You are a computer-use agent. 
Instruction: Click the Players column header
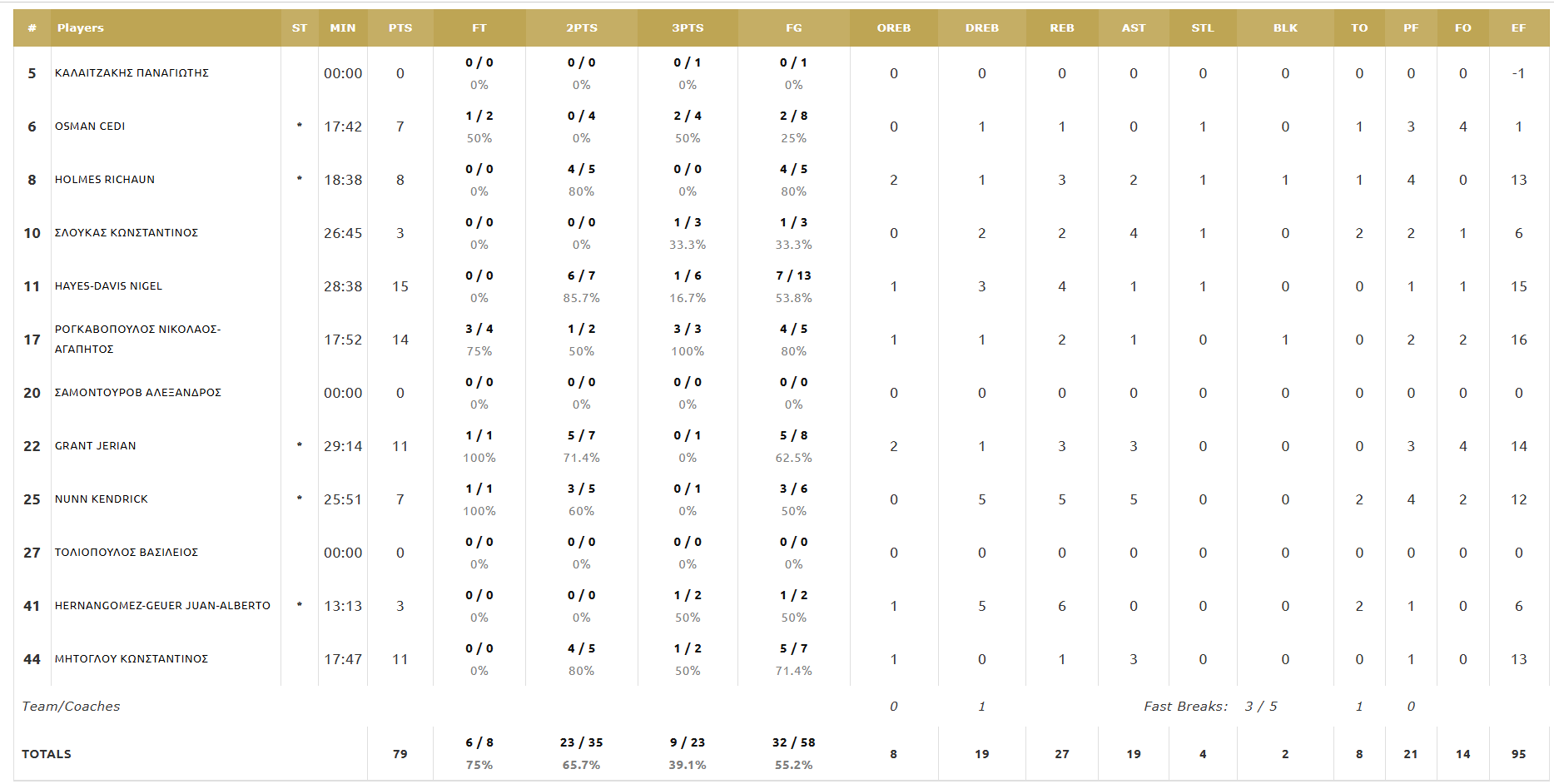click(81, 28)
